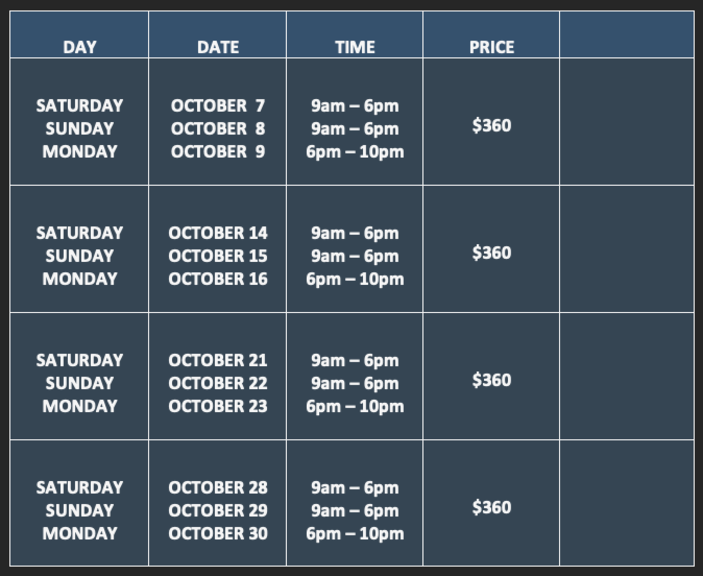
Task: Select the OCTOBER 28 date entry
Action: click(218, 488)
